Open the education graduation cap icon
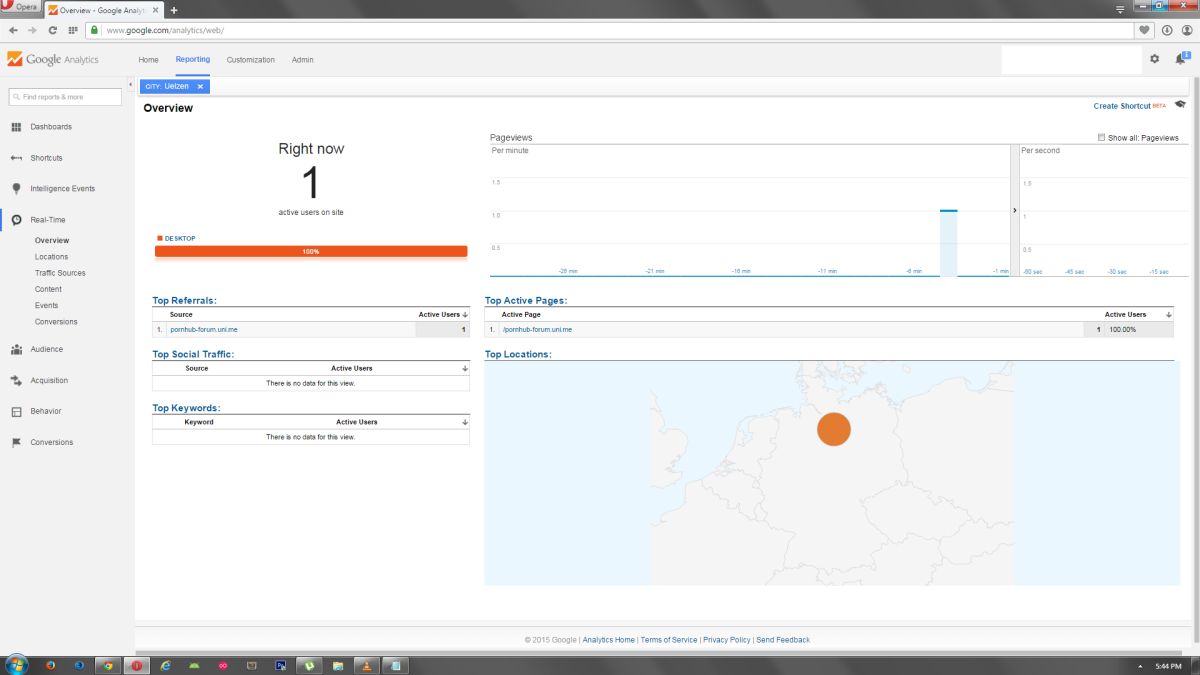The width and height of the screenshot is (1200, 675). coord(1180,104)
